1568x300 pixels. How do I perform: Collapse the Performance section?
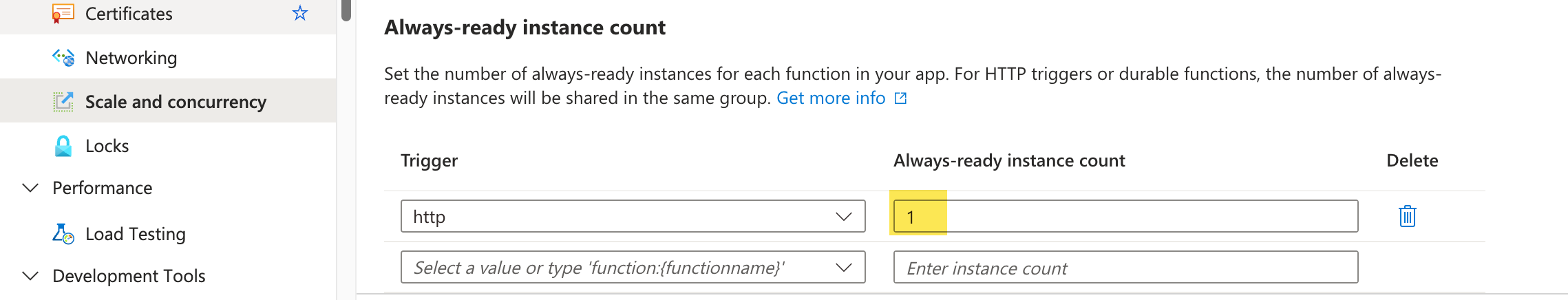point(30,188)
